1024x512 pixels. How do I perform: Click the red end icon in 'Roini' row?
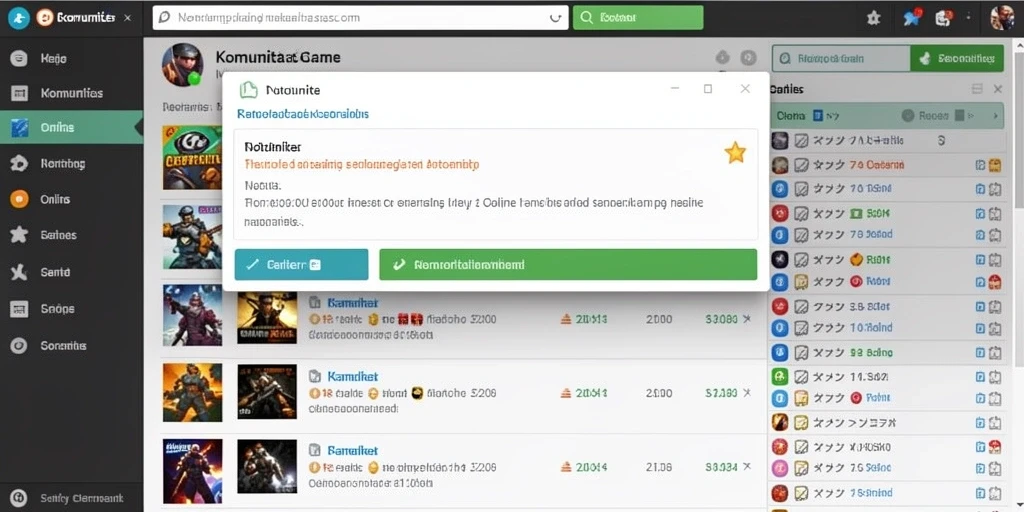[x=995, y=281]
